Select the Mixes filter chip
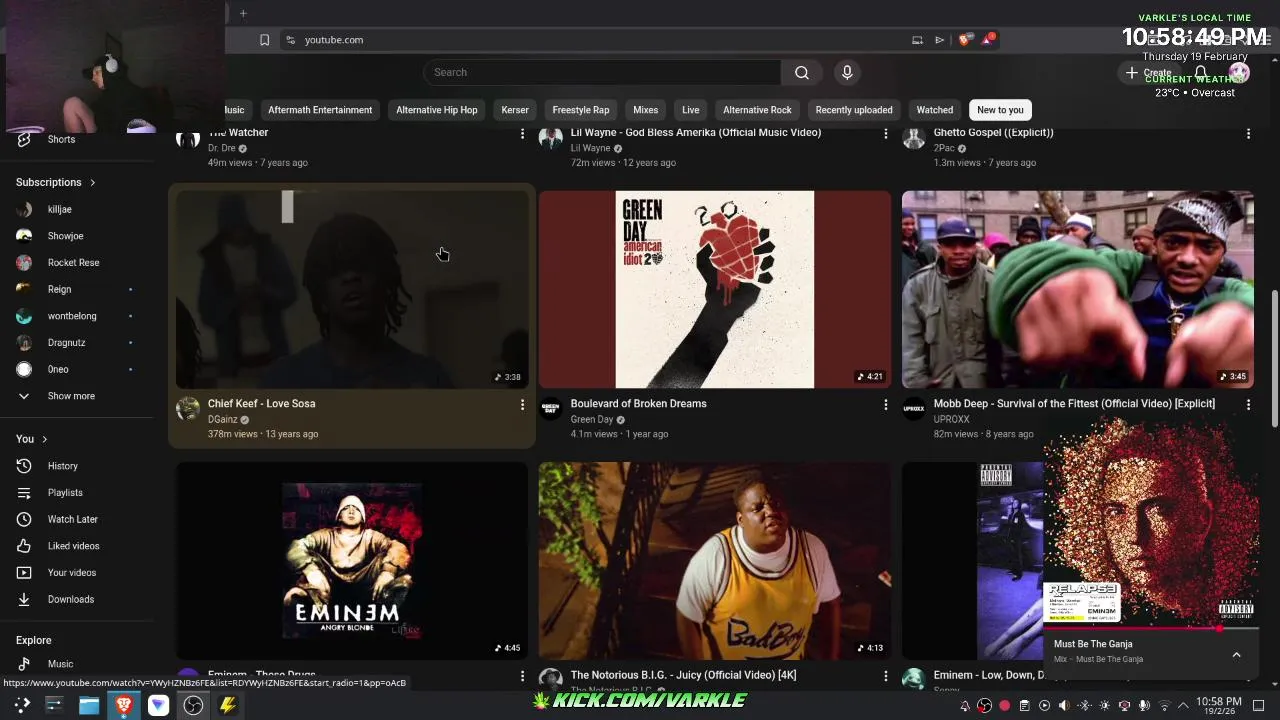This screenshot has height=720, width=1280. pyautogui.click(x=646, y=110)
